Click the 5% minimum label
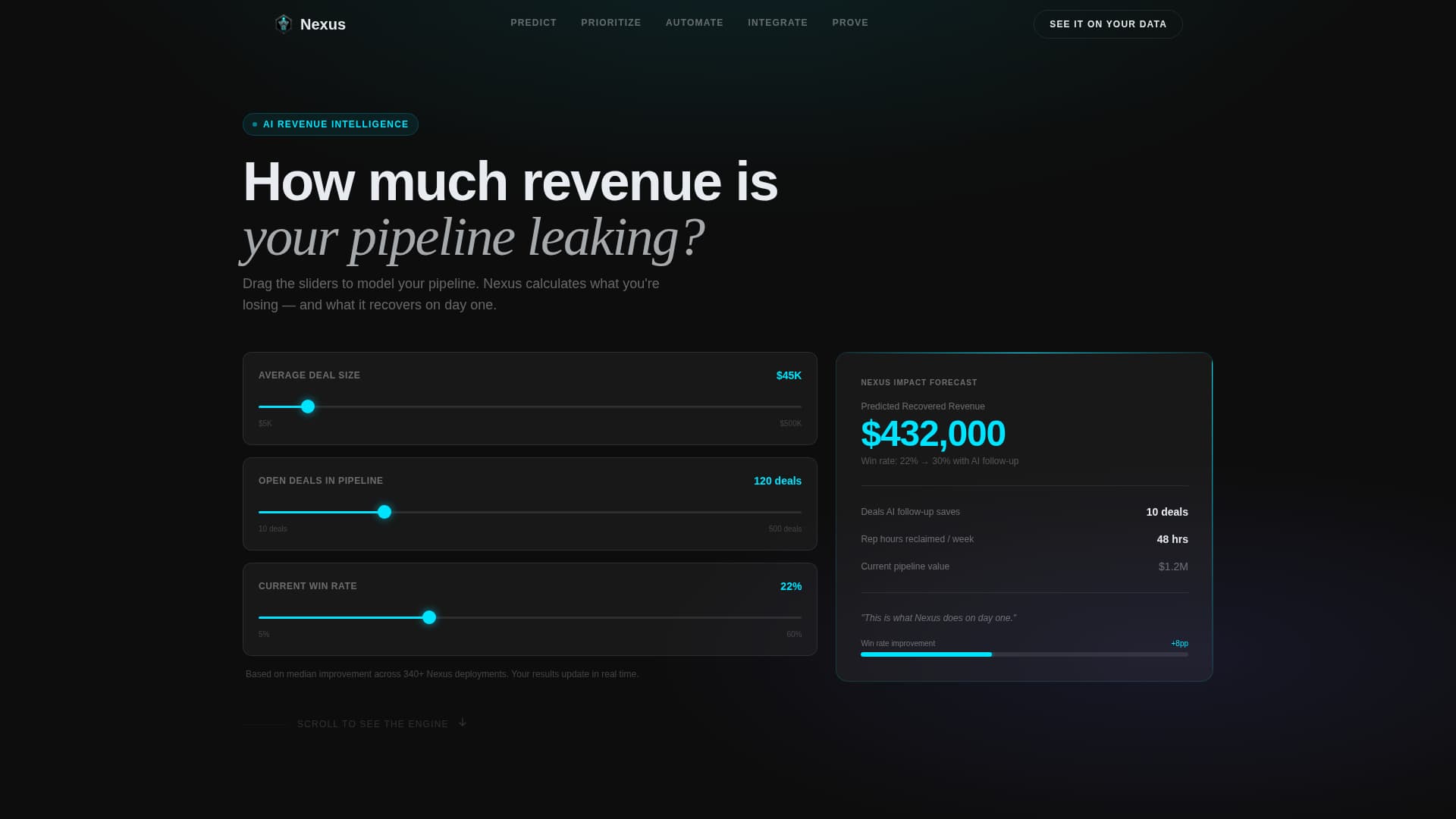The width and height of the screenshot is (1456, 819). tap(264, 635)
